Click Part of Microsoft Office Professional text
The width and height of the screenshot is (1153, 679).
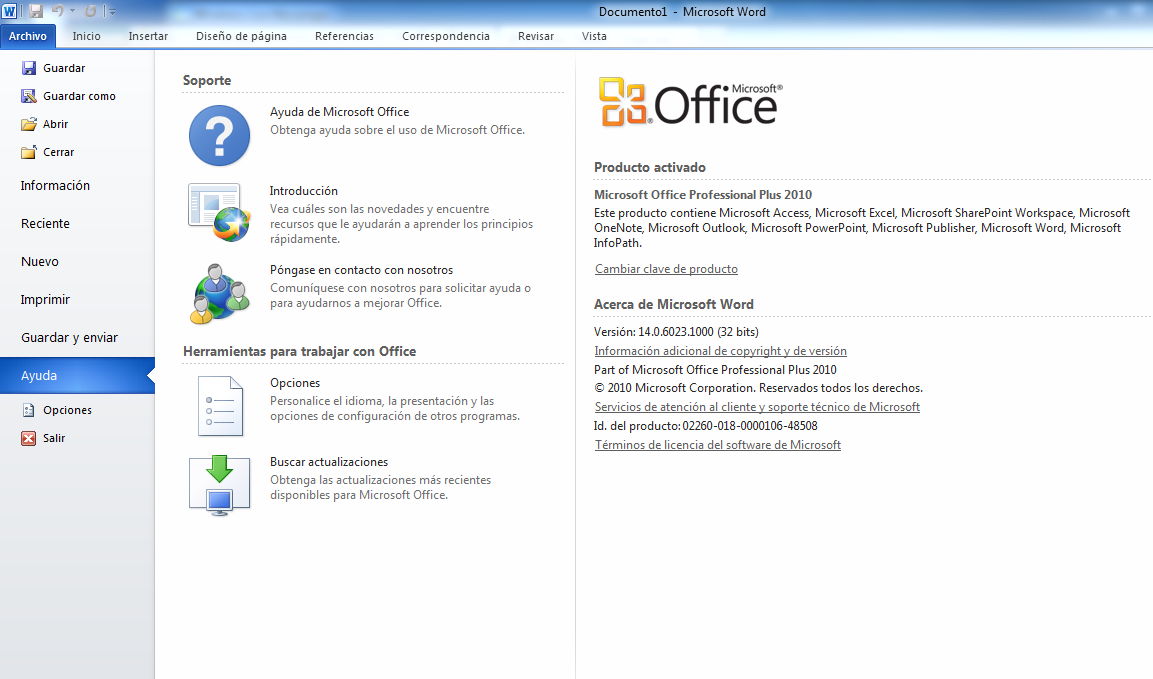(715, 370)
